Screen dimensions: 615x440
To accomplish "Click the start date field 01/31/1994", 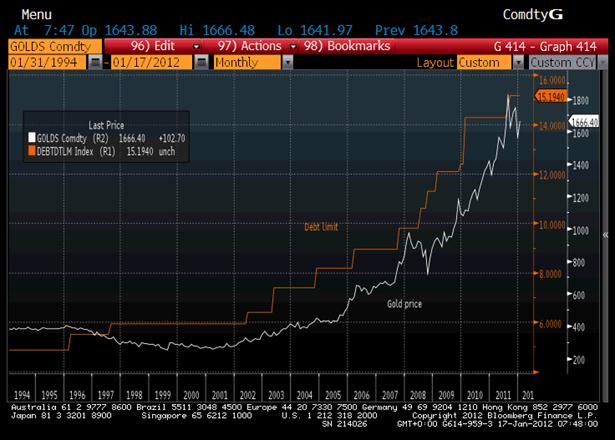I will pyautogui.click(x=47, y=62).
